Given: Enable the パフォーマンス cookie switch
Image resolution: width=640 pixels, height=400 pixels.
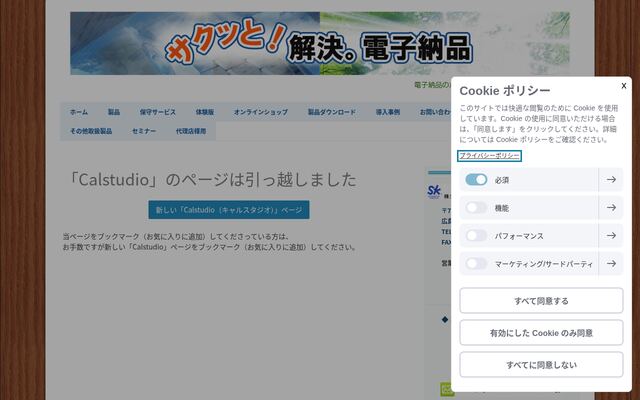Looking at the screenshot, I should pos(476,236).
